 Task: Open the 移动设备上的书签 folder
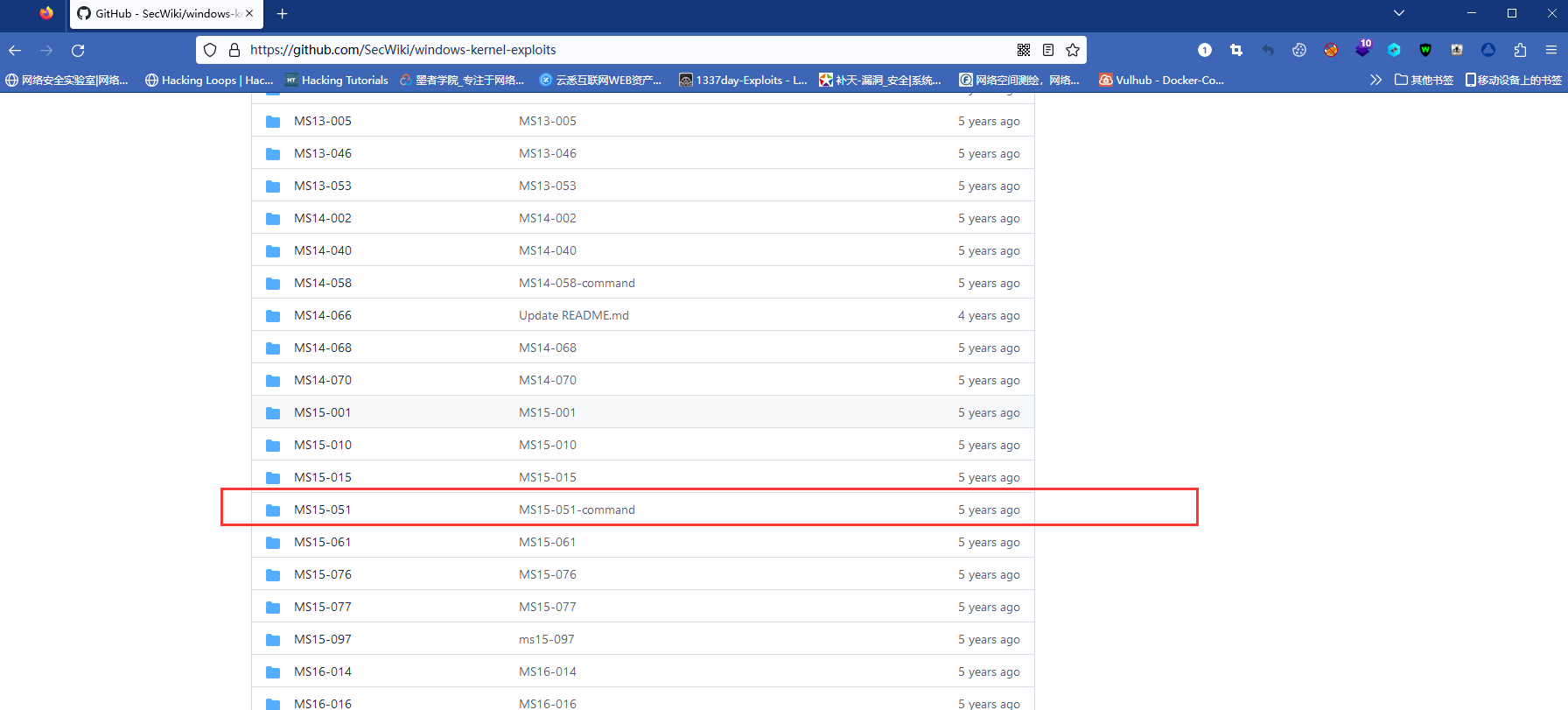[x=1514, y=80]
